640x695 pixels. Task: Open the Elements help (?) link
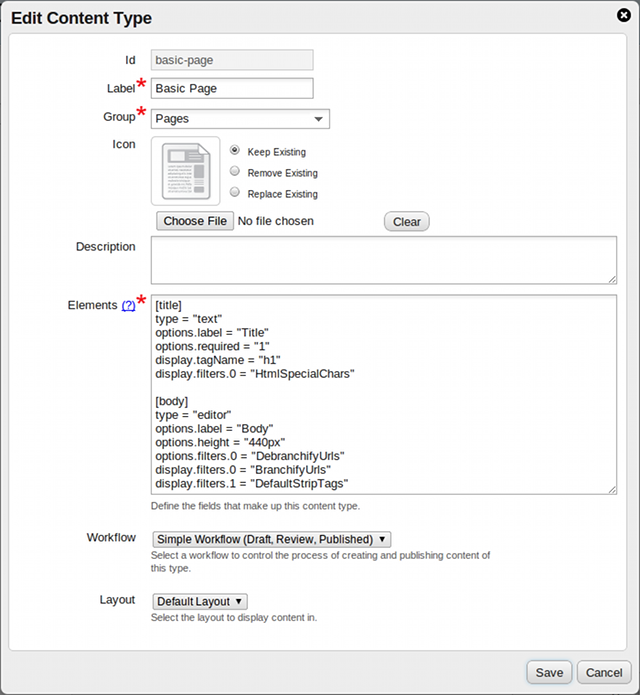[129, 306]
